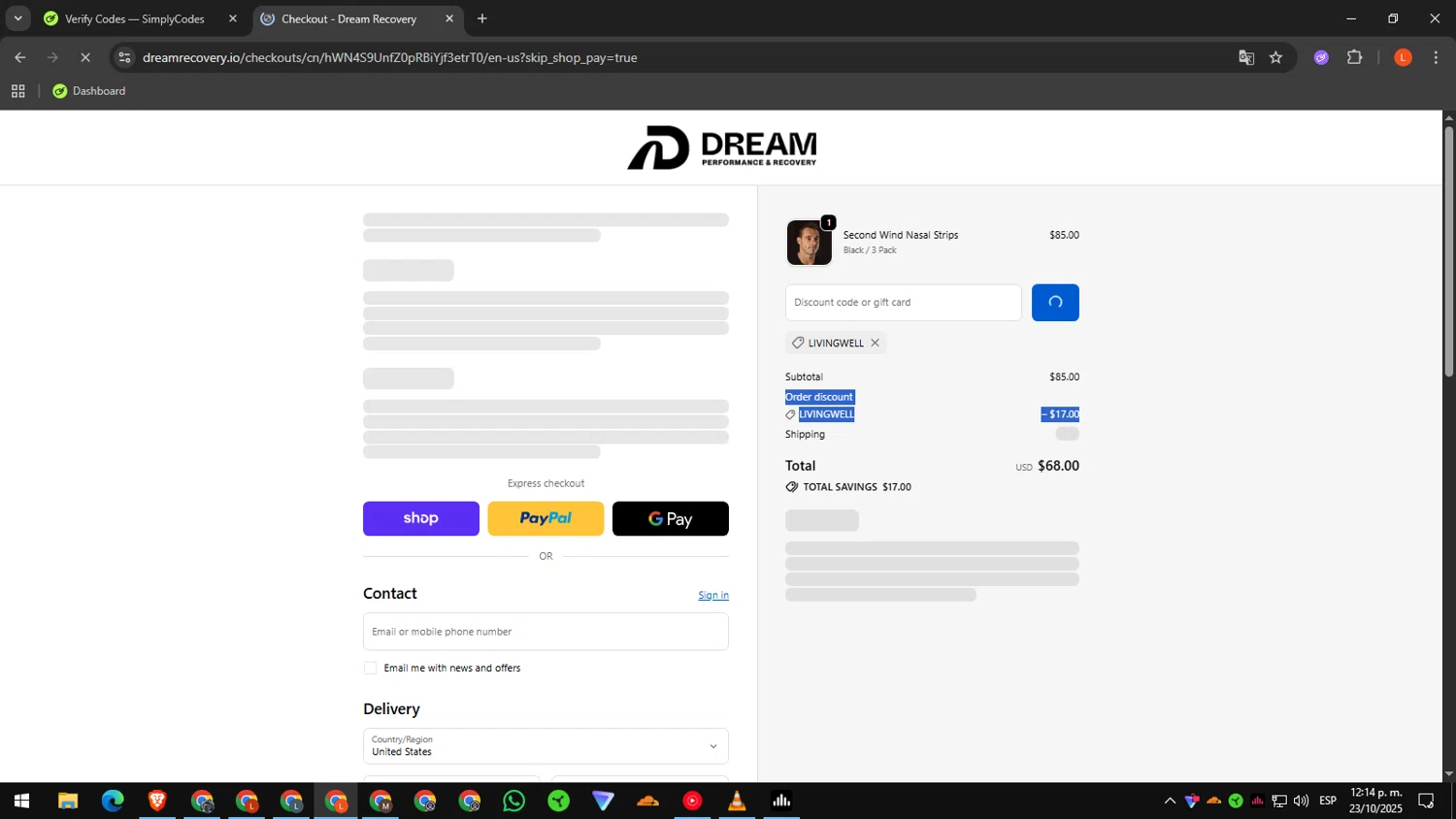
Task: Select the TOTAL SAVINGS $17.00 text
Action: coord(857,487)
